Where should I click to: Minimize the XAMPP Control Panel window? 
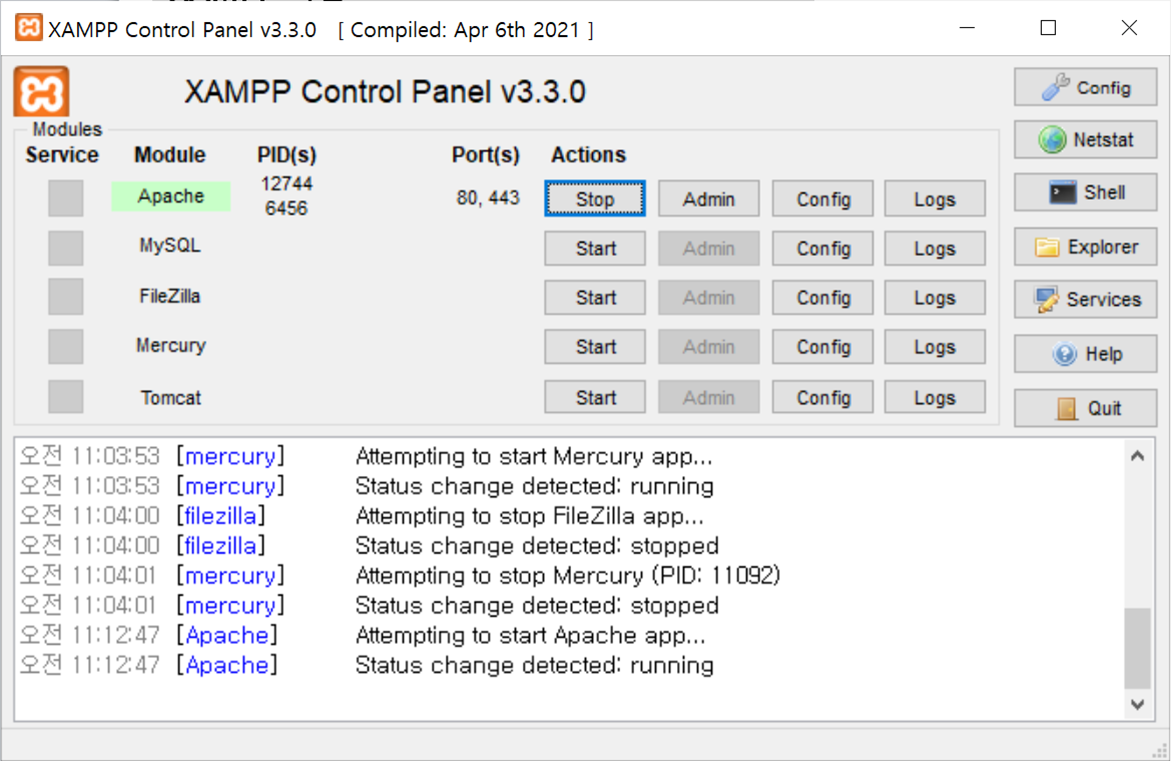(967, 28)
